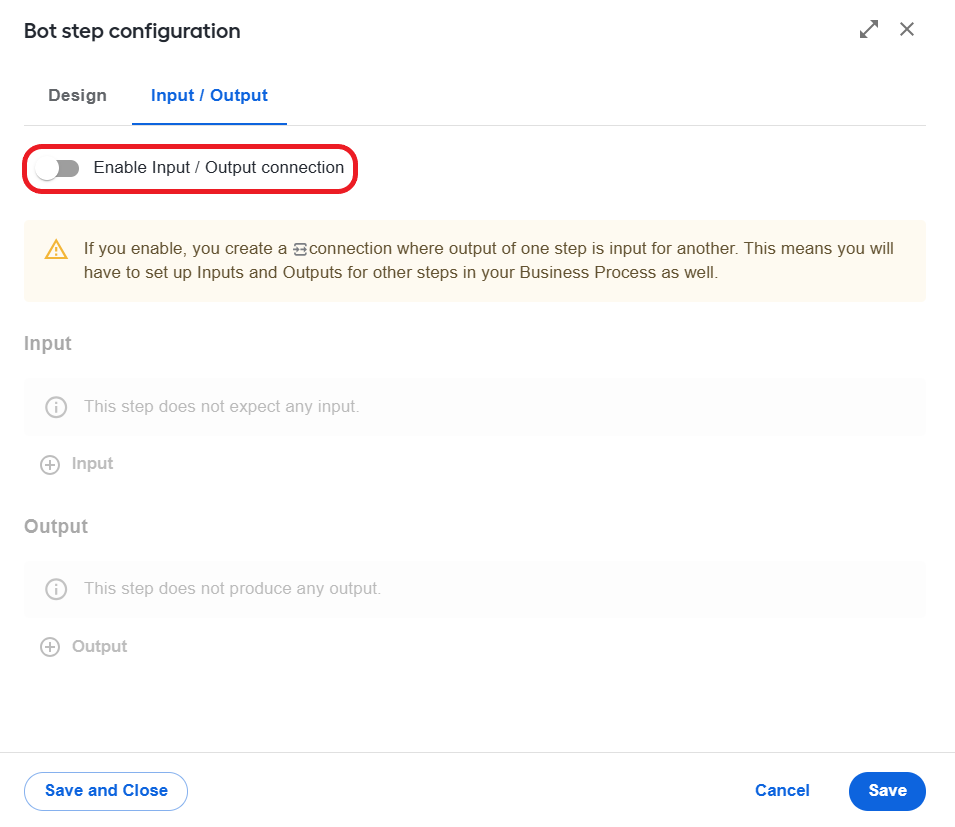Cancel the bot step configuration
The width and height of the screenshot is (955, 827).
pos(782,790)
